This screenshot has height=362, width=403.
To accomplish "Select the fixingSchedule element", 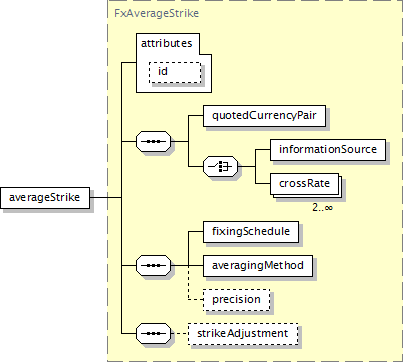I will [x=251, y=232].
